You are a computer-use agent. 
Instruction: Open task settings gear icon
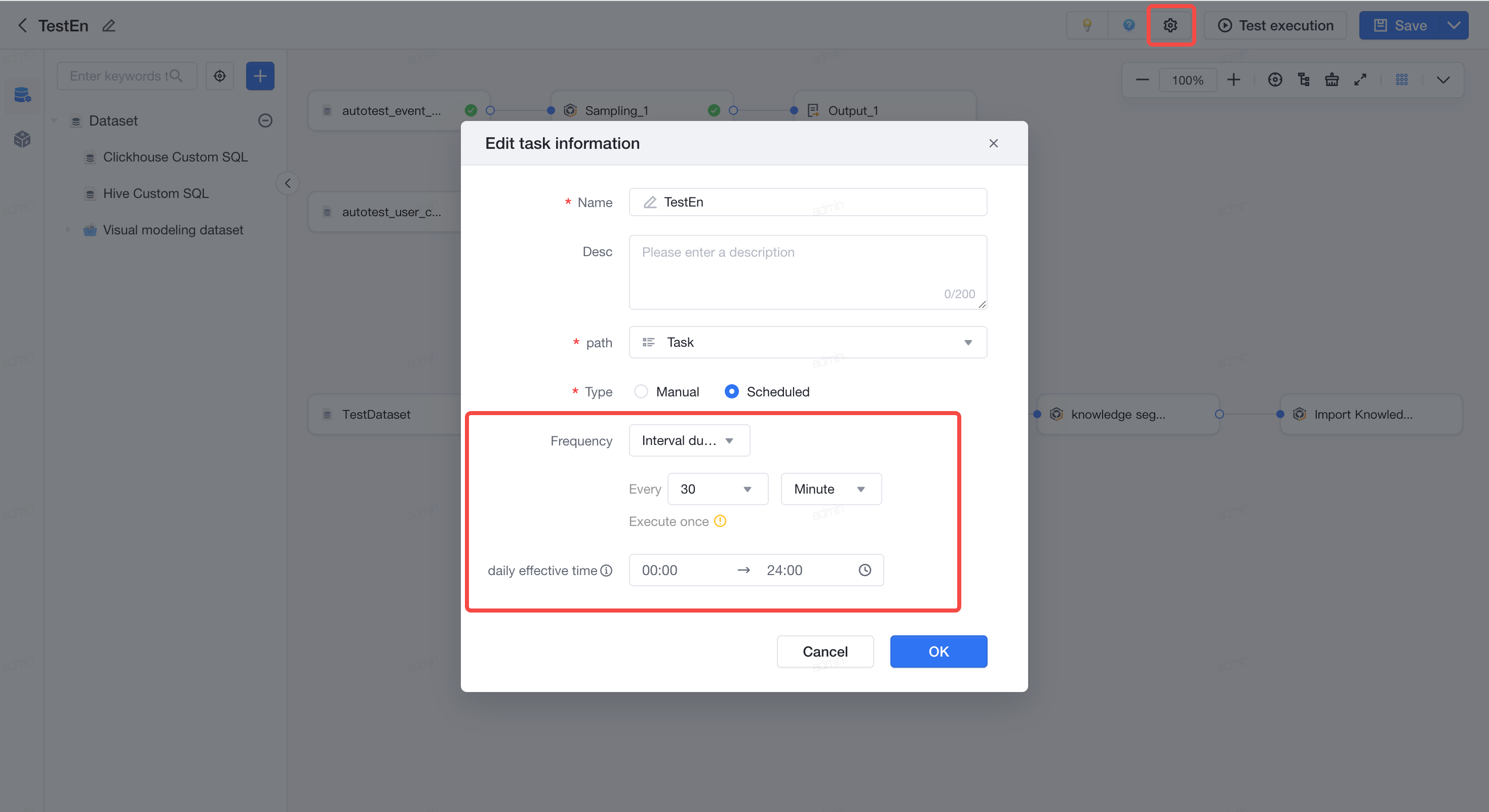[1170, 25]
